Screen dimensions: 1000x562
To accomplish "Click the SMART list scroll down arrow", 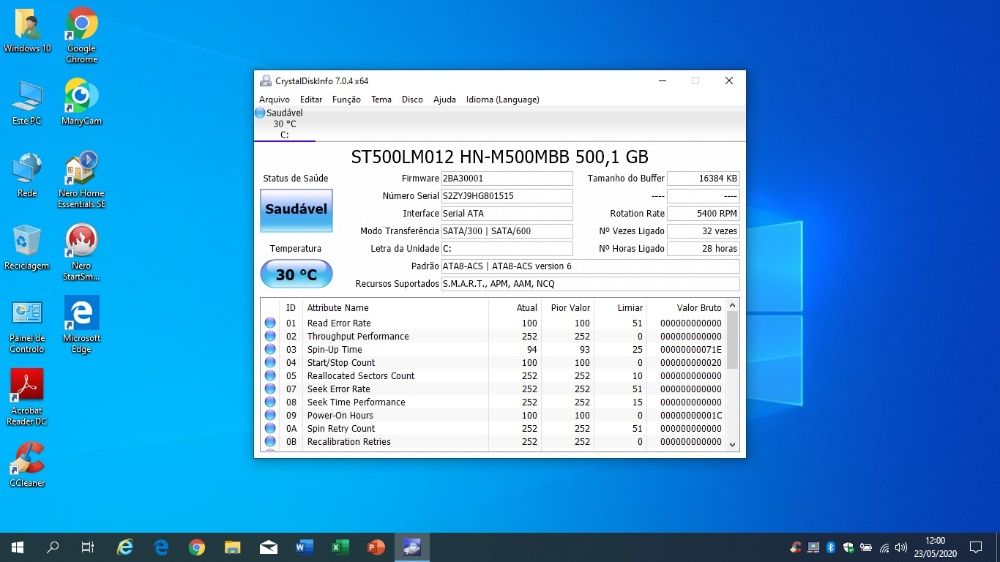I will [732, 445].
